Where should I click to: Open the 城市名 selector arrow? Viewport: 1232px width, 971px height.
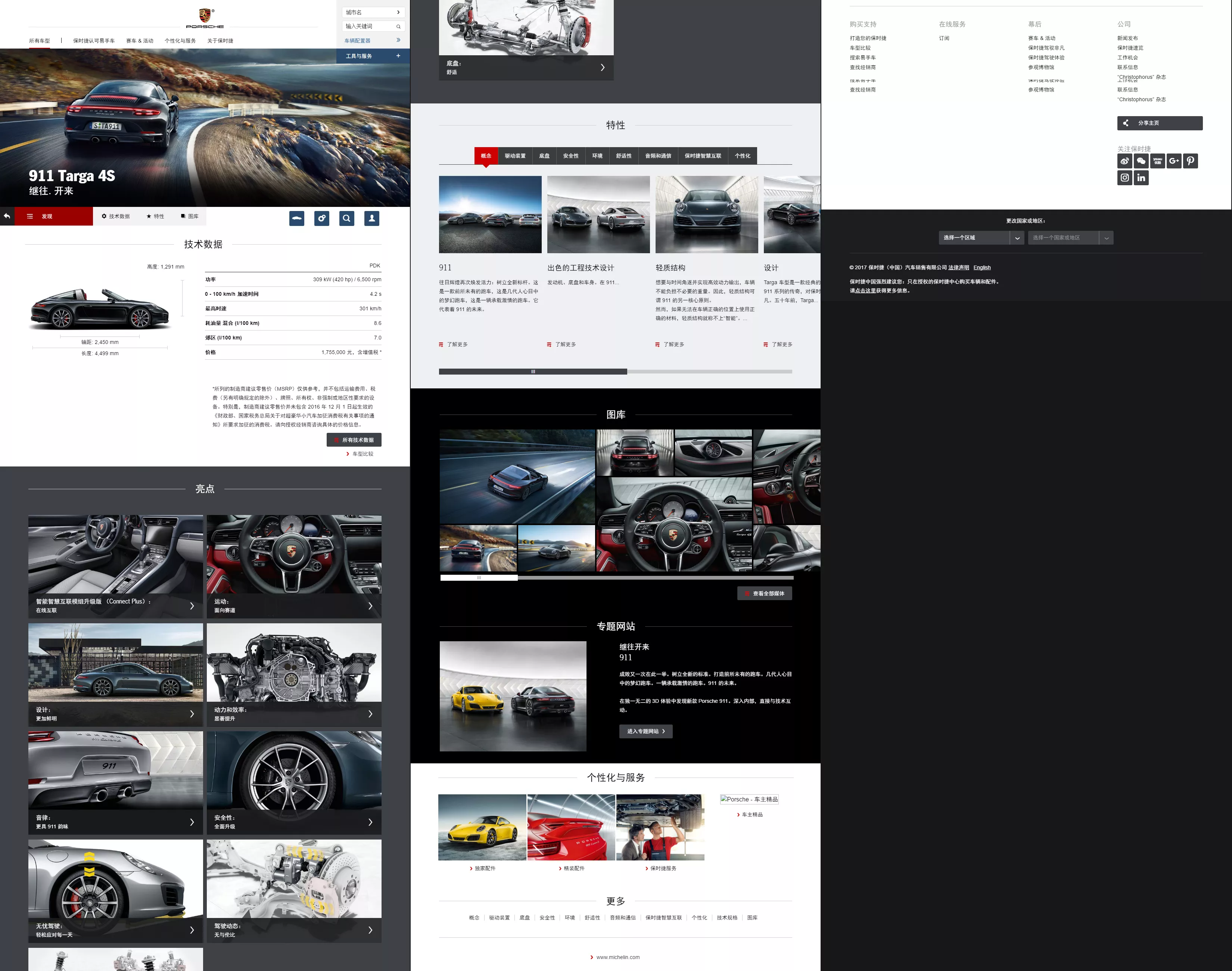point(398,12)
